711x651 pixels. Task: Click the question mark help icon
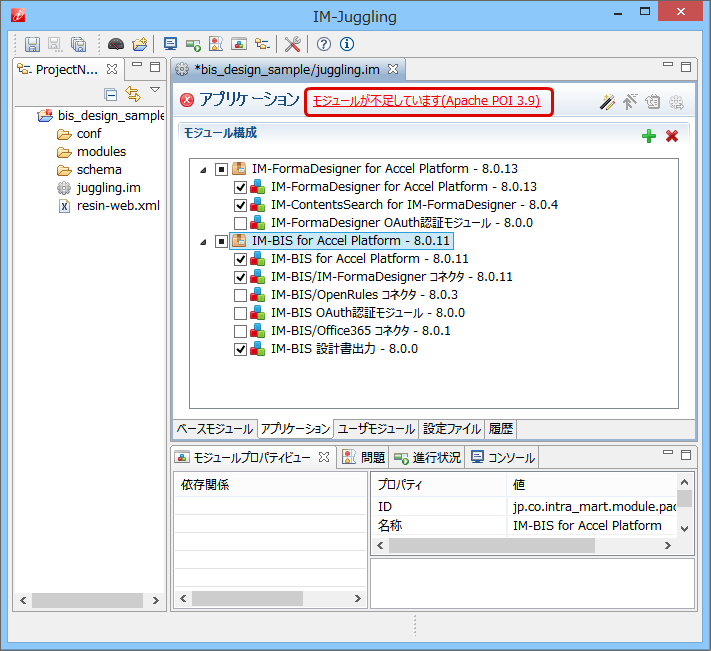[324, 44]
